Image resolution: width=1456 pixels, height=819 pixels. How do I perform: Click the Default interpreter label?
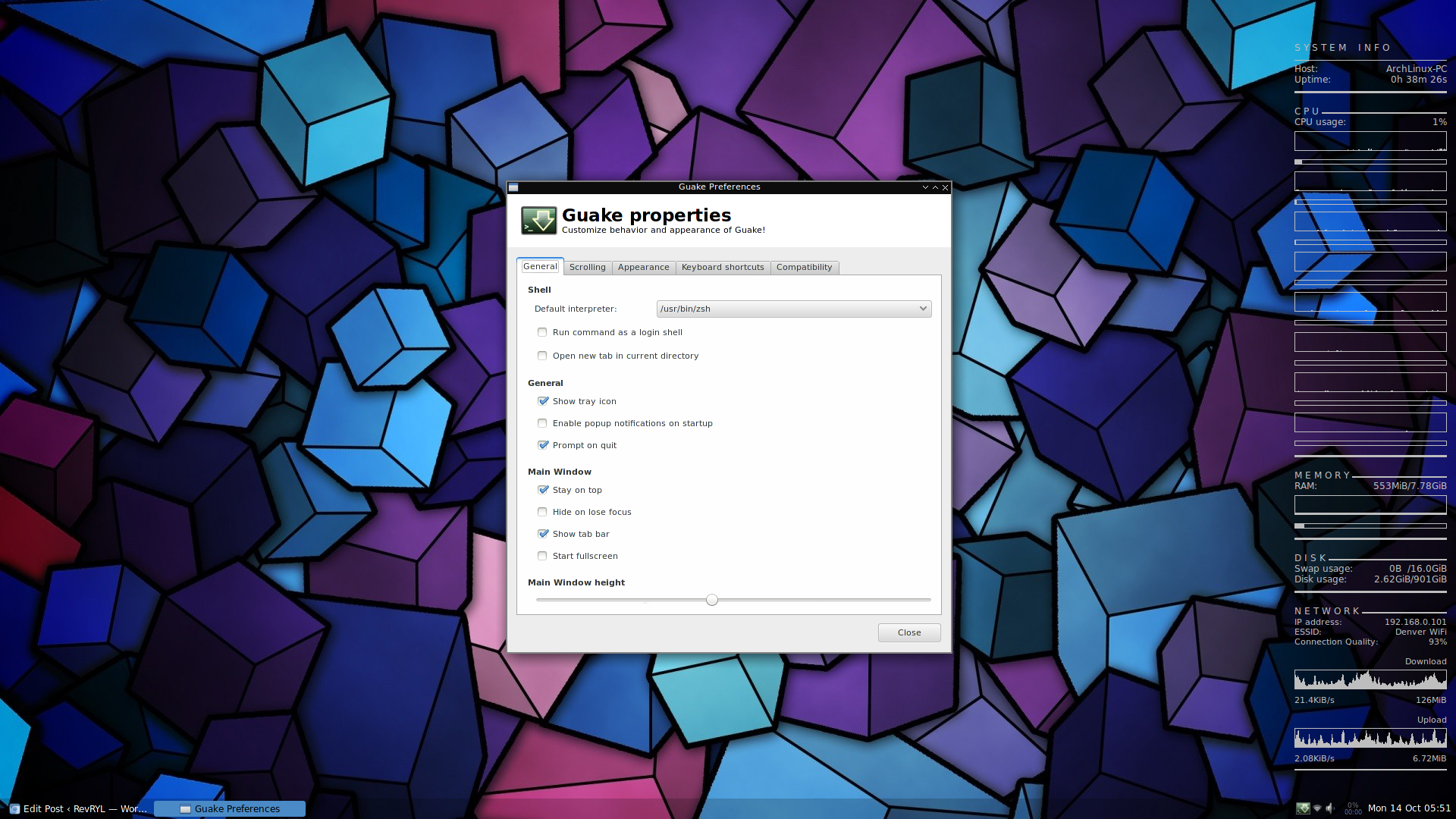click(x=576, y=309)
